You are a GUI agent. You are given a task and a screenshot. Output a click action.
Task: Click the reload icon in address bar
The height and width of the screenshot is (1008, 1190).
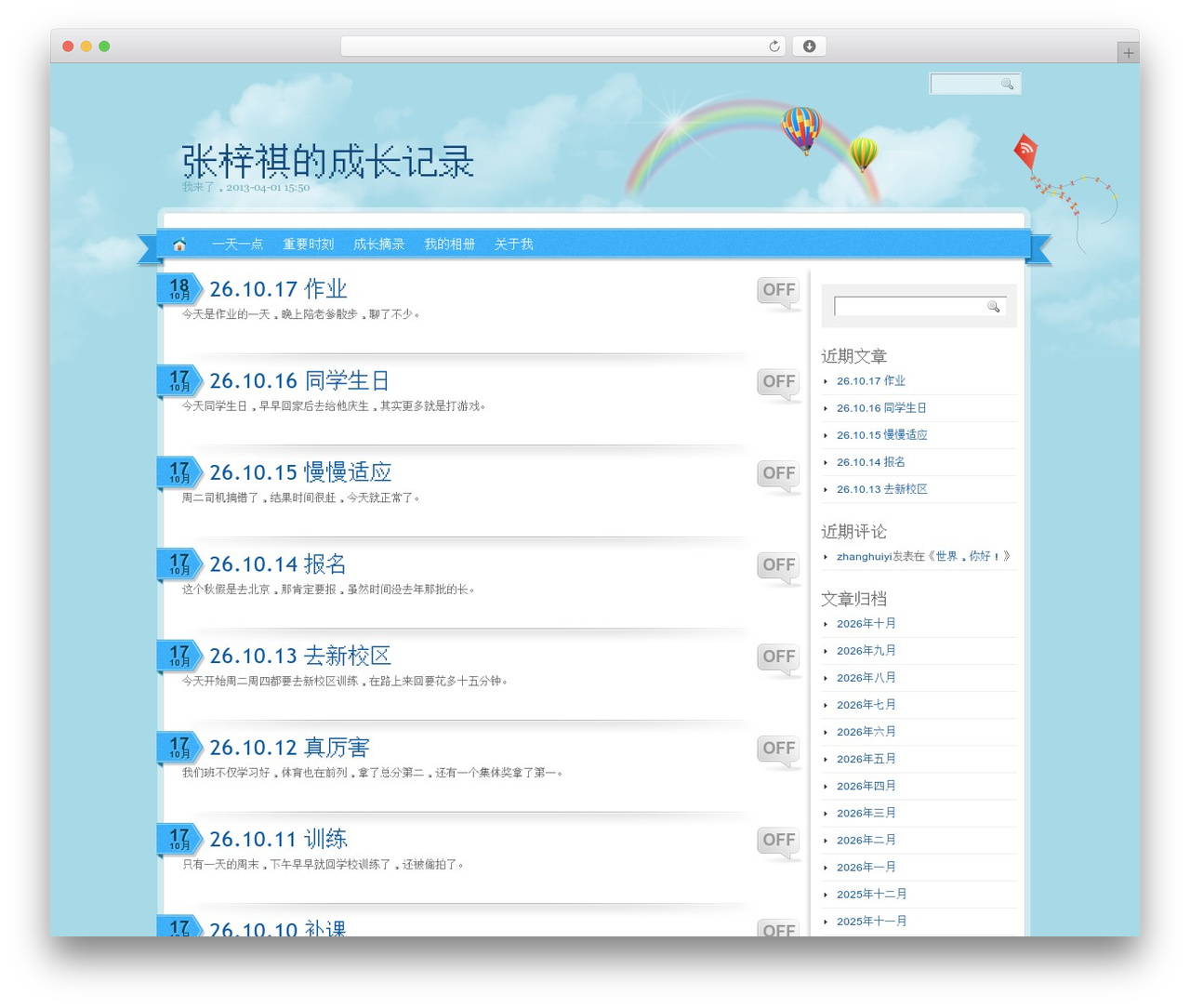773,46
